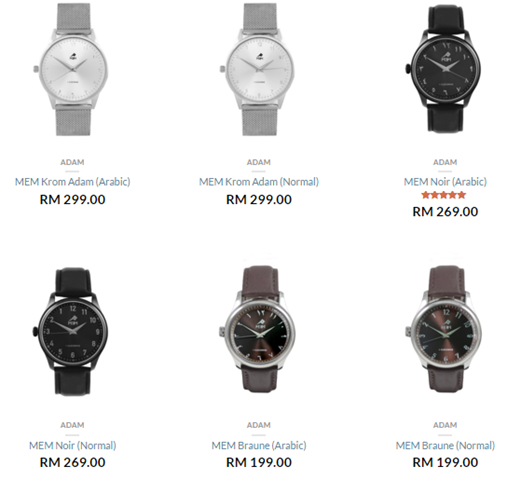Select the MEM Braune (Normal) title link

click(x=445, y=445)
